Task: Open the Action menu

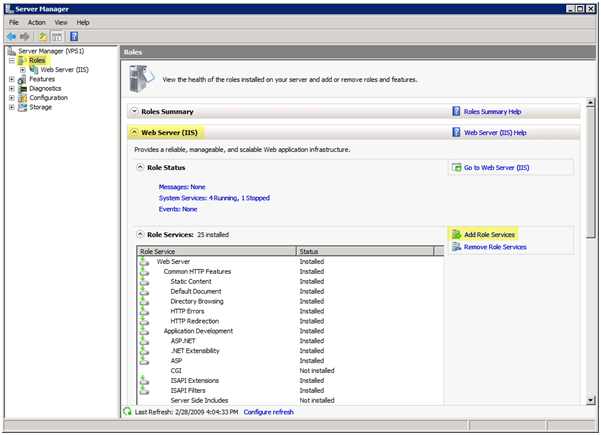Action: (36, 22)
